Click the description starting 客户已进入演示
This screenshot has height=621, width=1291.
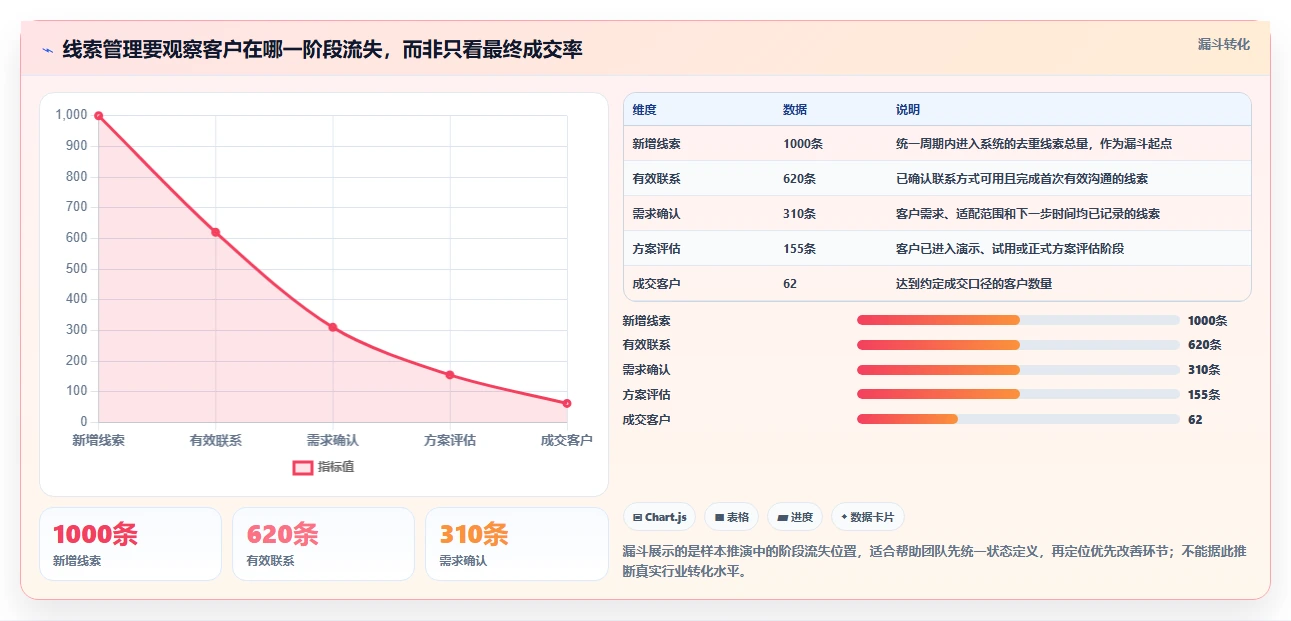click(1010, 249)
